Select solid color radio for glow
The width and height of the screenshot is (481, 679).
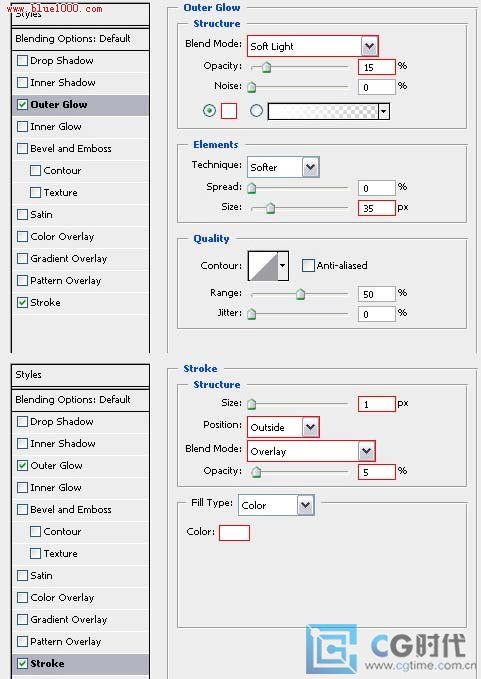tap(210, 111)
